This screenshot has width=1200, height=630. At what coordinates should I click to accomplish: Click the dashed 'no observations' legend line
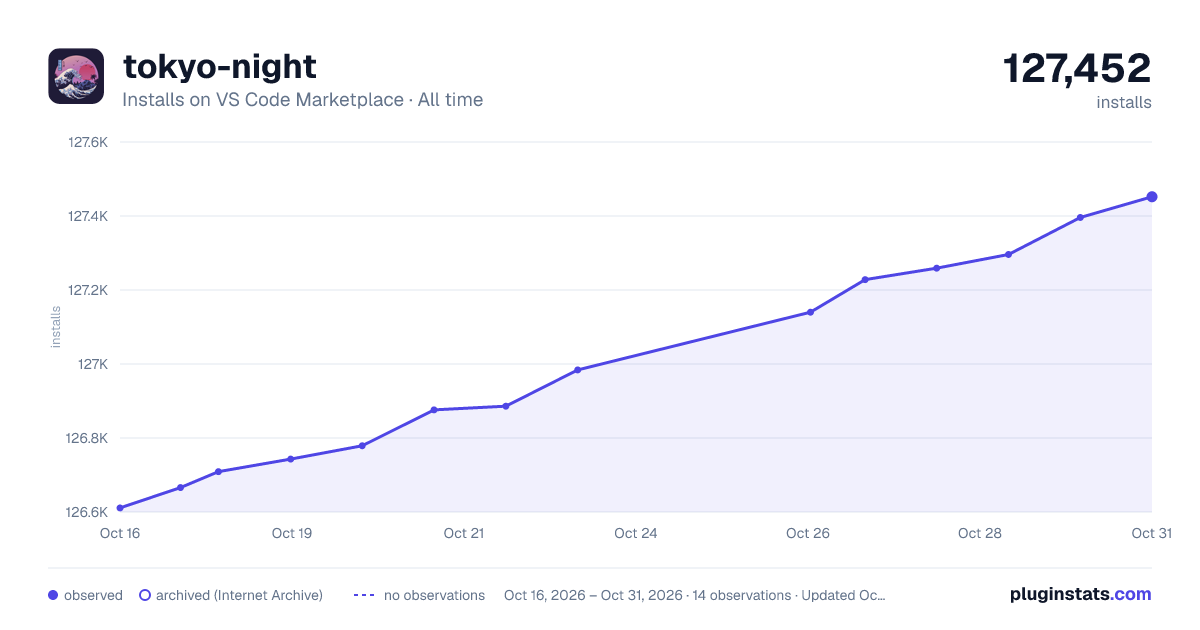click(364, 595)
